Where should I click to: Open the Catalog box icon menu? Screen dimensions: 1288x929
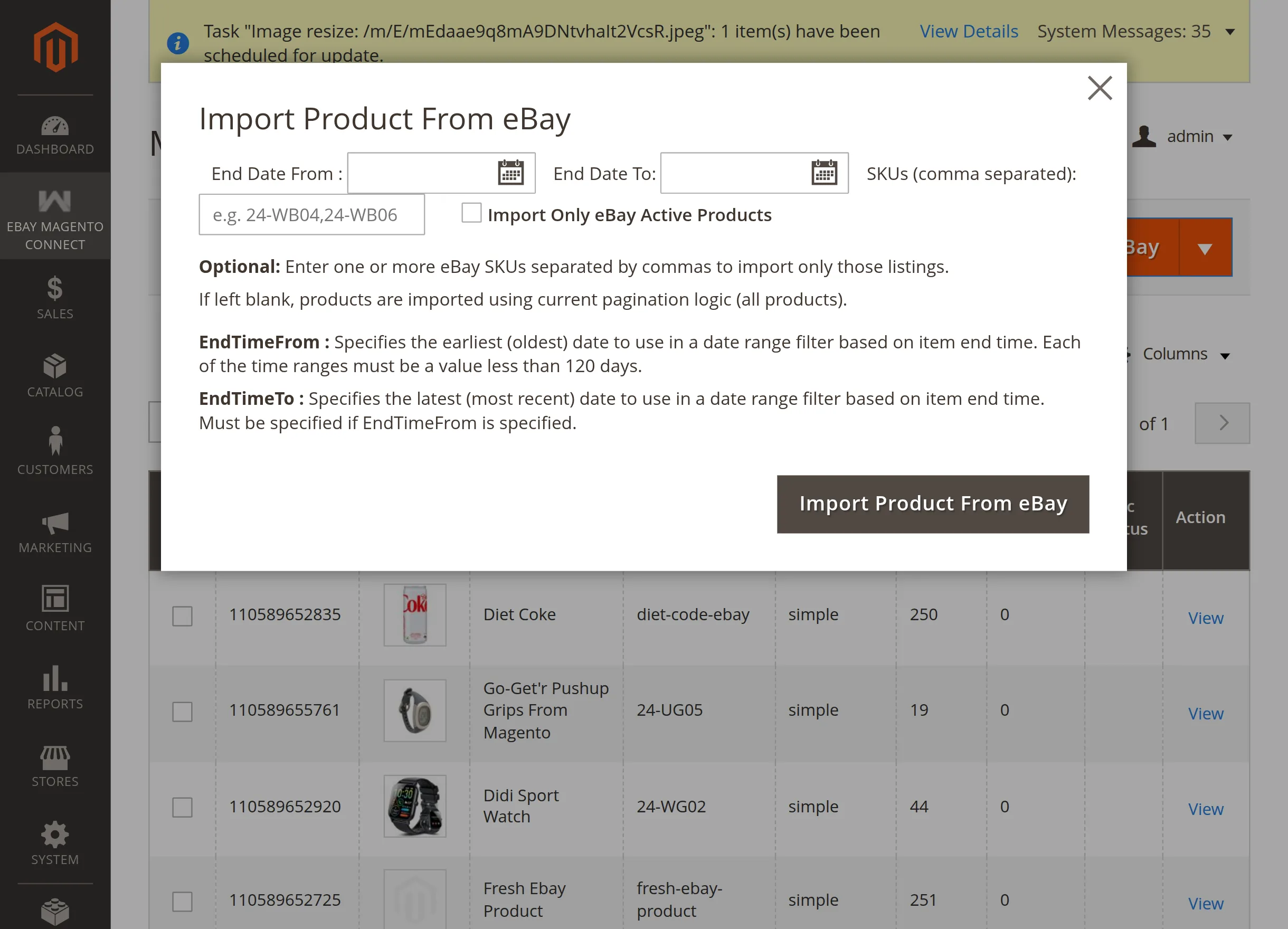[55, 375]
